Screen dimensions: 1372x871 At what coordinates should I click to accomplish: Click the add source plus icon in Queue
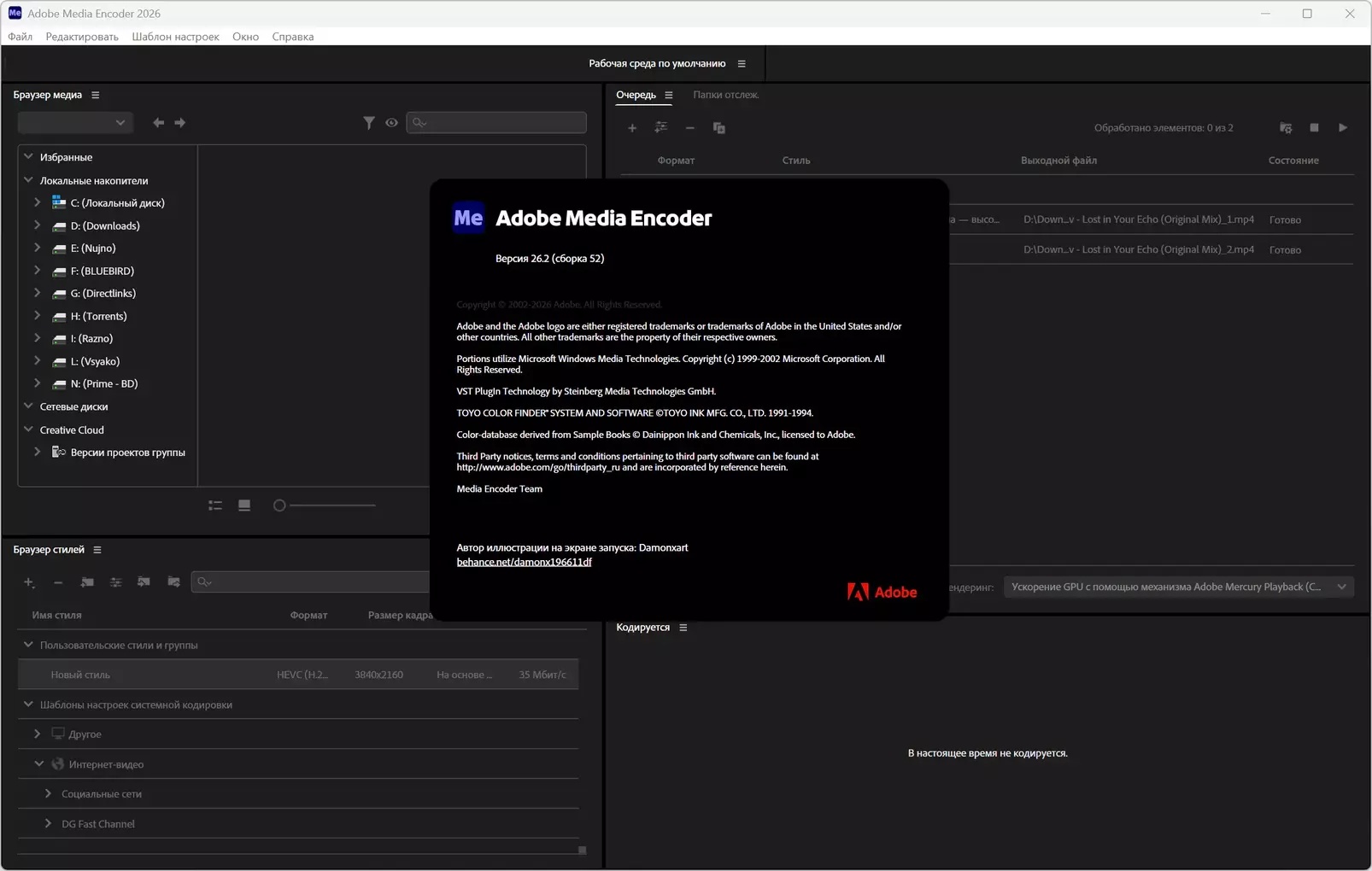(x=632, y=128)
